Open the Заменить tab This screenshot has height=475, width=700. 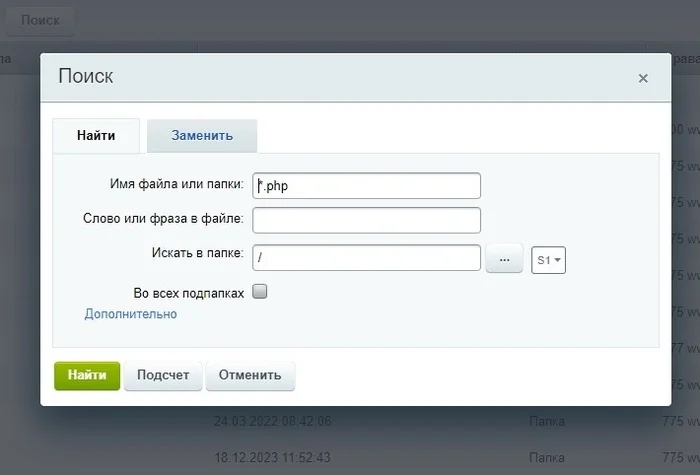202,136
